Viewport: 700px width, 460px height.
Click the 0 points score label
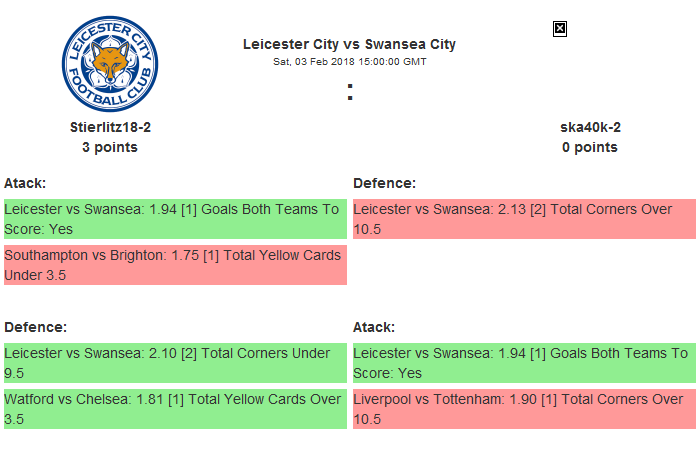point(590,147)
